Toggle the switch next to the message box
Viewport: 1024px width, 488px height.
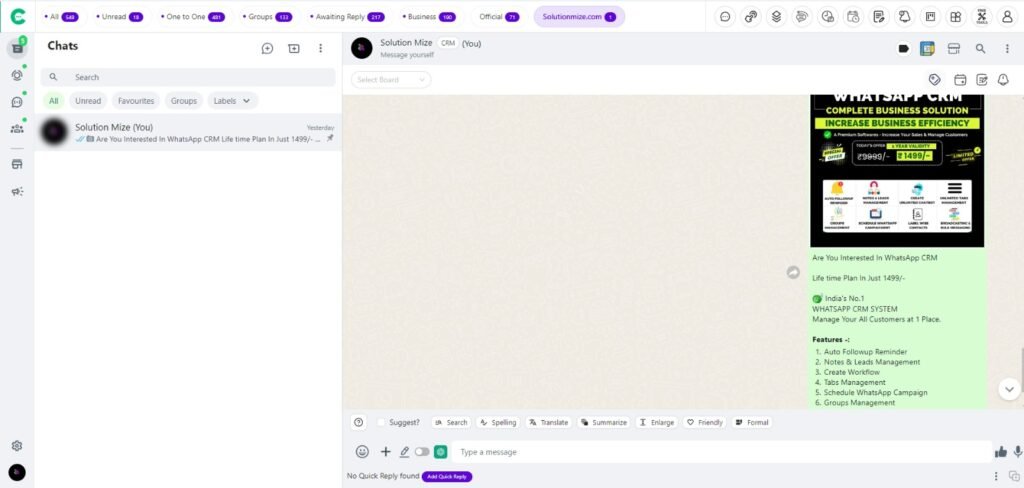point(422,452)
